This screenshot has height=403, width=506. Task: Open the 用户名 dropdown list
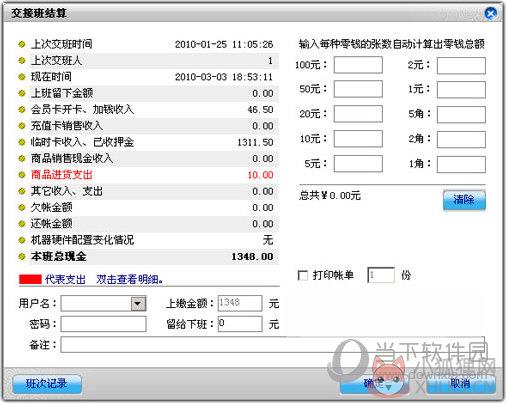coord(138,303)
